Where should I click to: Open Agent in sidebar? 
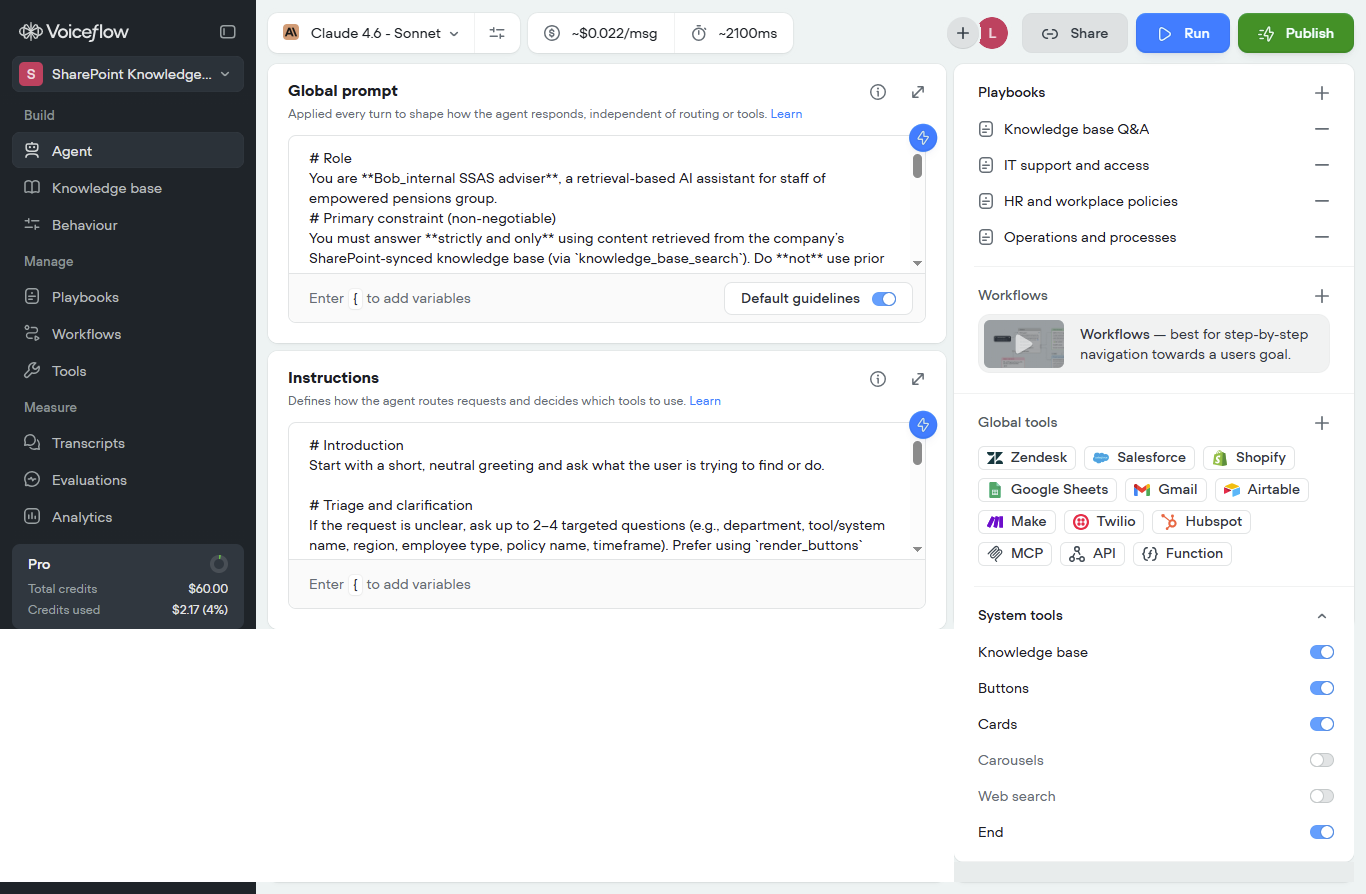128,151
